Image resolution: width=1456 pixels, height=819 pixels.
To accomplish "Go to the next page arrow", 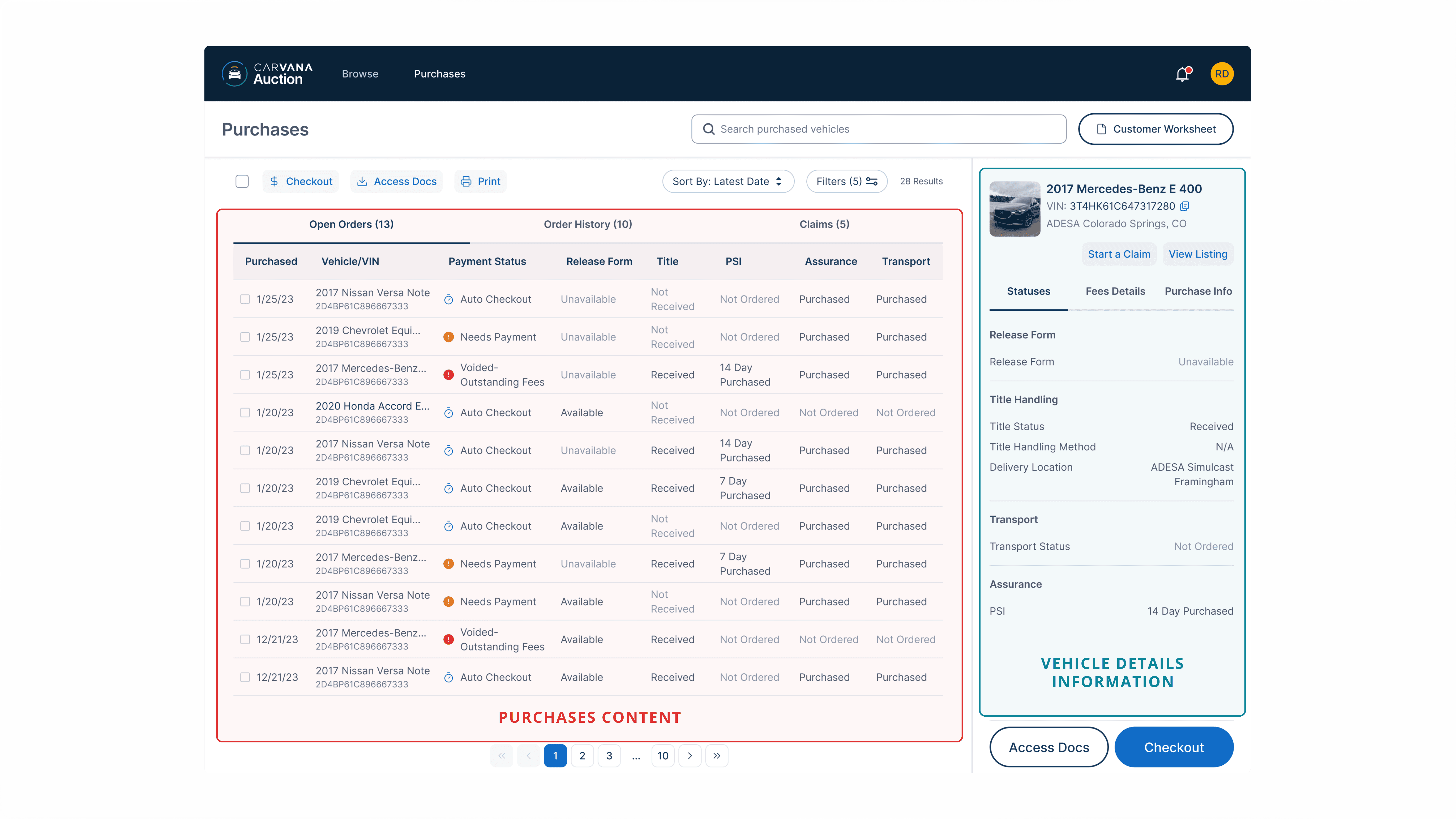I will (690, 756).
